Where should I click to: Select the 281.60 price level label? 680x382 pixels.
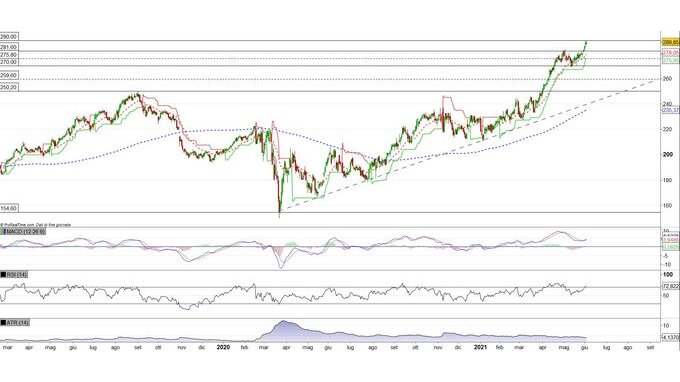click(x=9, y=47)
